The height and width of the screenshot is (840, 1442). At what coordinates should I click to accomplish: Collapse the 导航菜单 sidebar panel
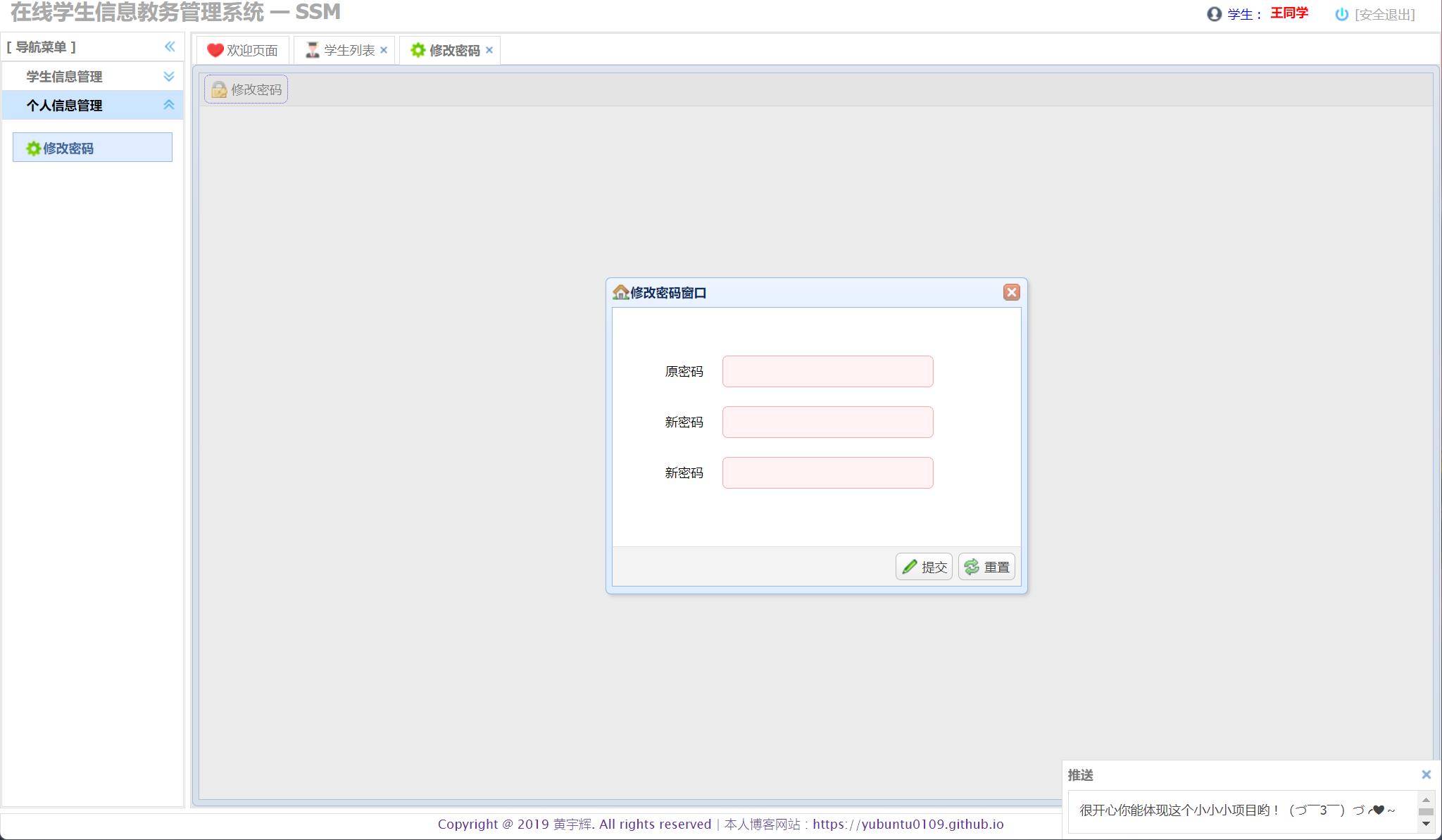coord(170,46)
